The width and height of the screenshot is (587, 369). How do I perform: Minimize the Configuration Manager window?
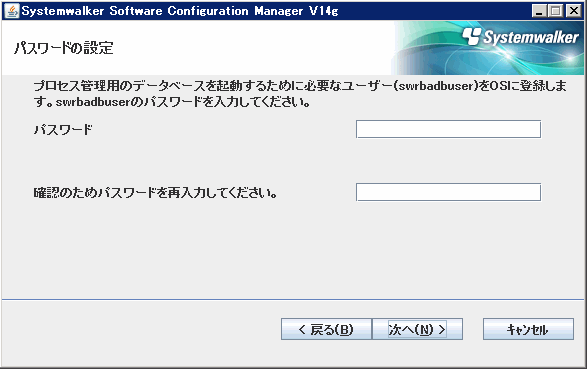(539, 11)
